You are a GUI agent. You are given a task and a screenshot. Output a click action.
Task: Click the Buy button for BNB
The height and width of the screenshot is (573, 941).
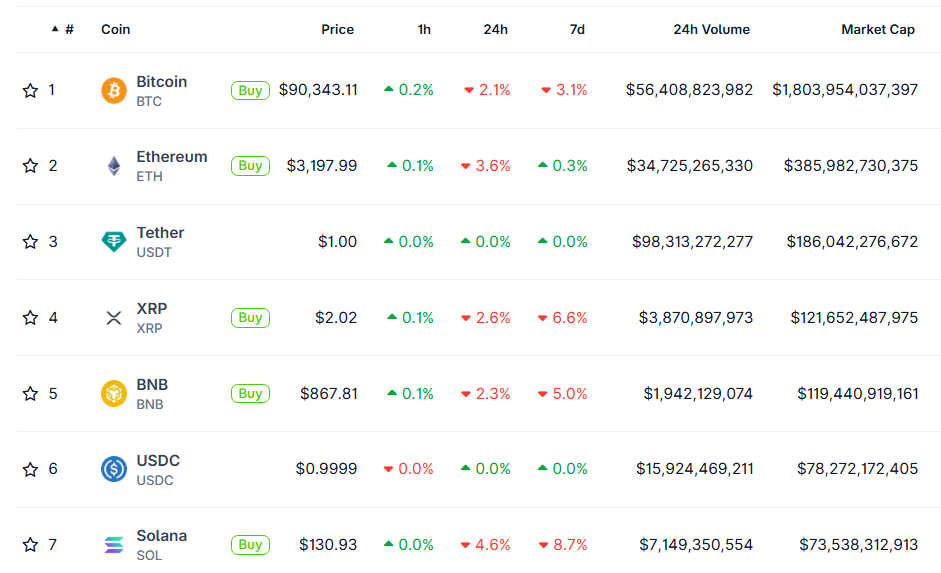pyautogui.click(x=250, y=394)
